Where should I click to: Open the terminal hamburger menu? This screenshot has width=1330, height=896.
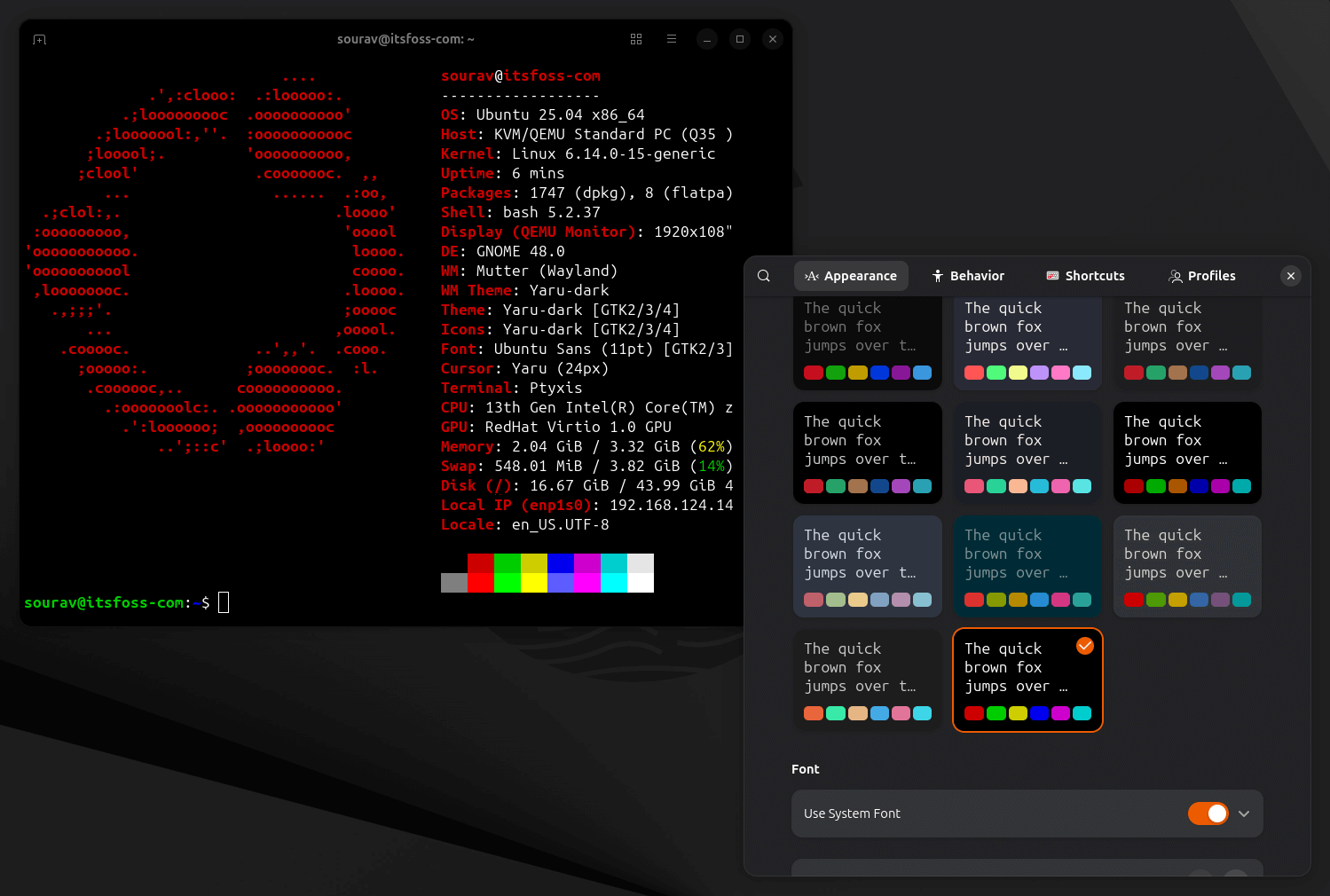671,39
